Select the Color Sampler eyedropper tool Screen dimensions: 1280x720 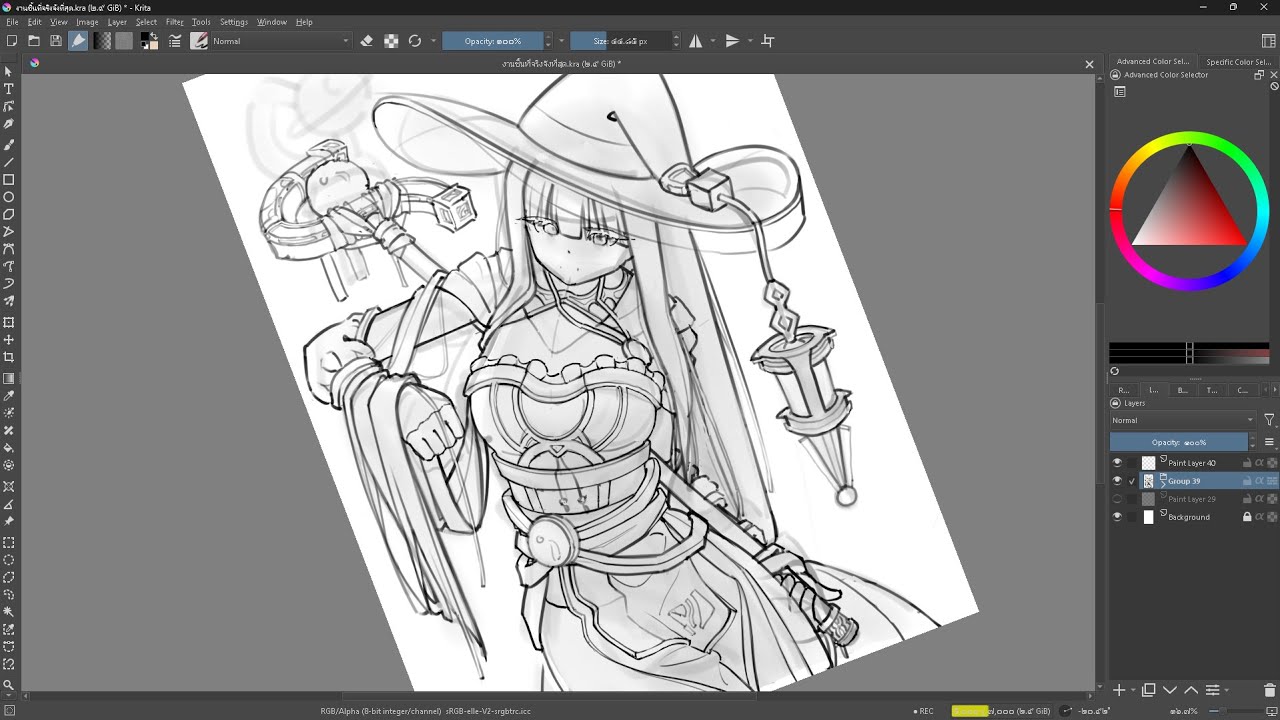9,396
